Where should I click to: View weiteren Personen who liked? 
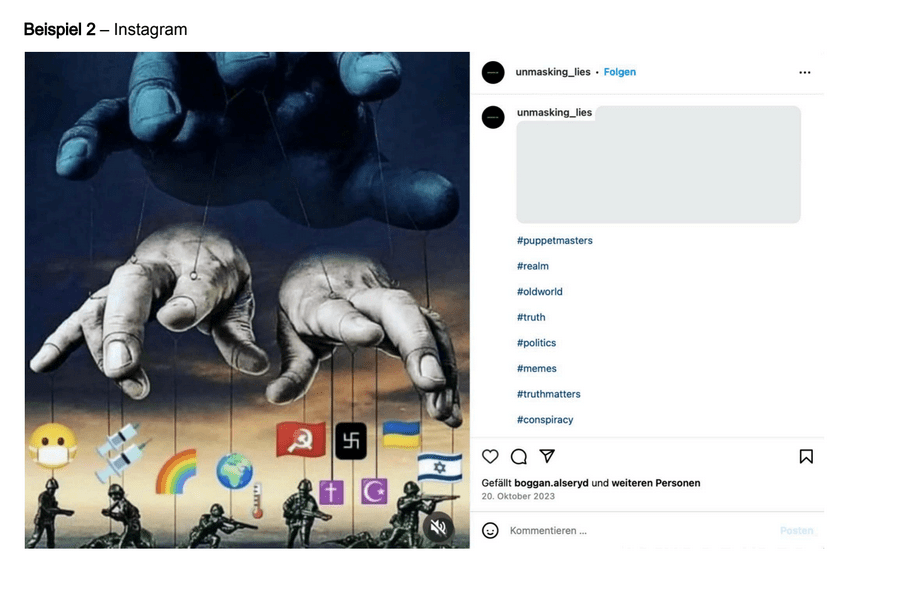(x=655, y=483)
